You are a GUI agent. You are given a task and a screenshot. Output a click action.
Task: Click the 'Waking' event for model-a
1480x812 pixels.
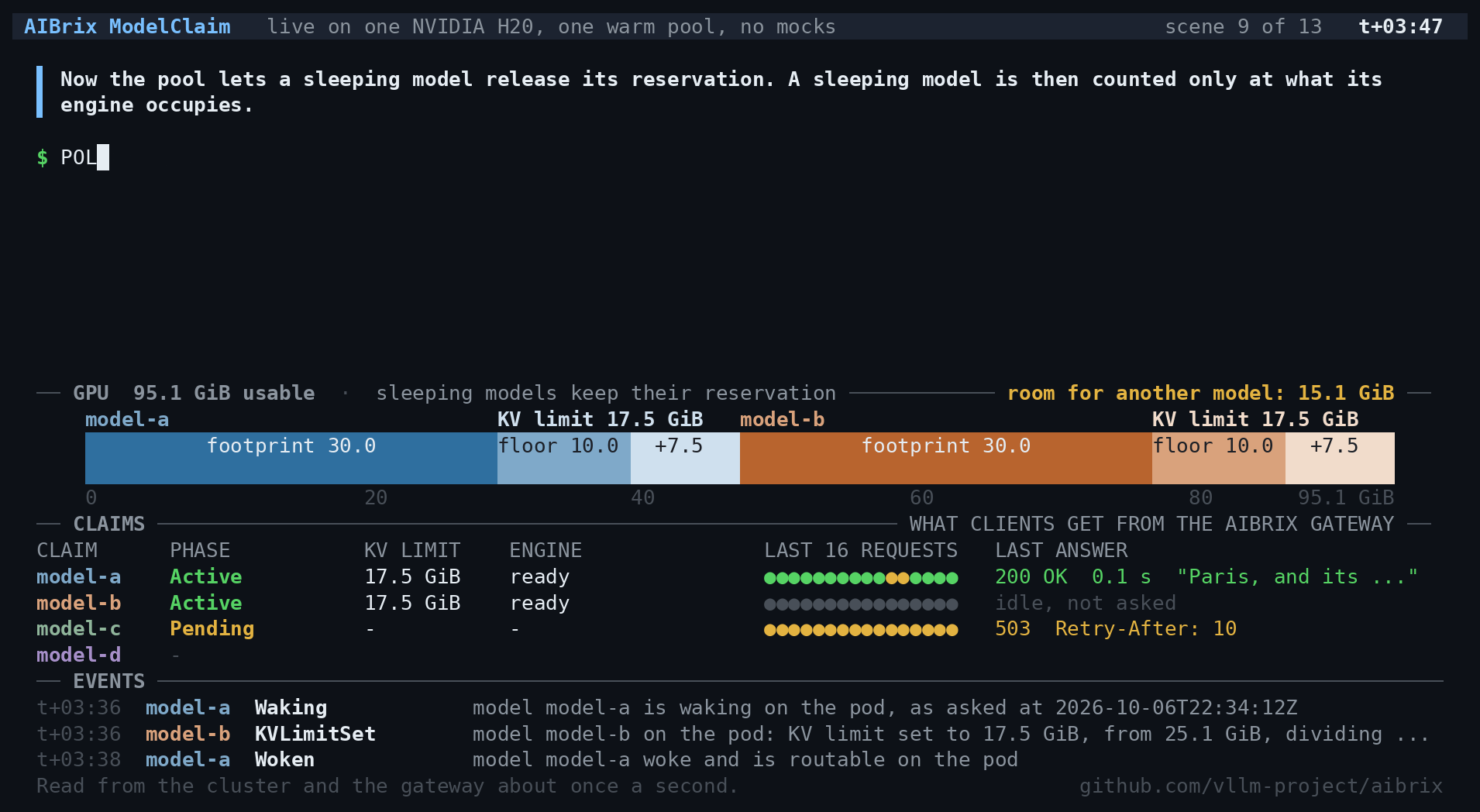291,707
